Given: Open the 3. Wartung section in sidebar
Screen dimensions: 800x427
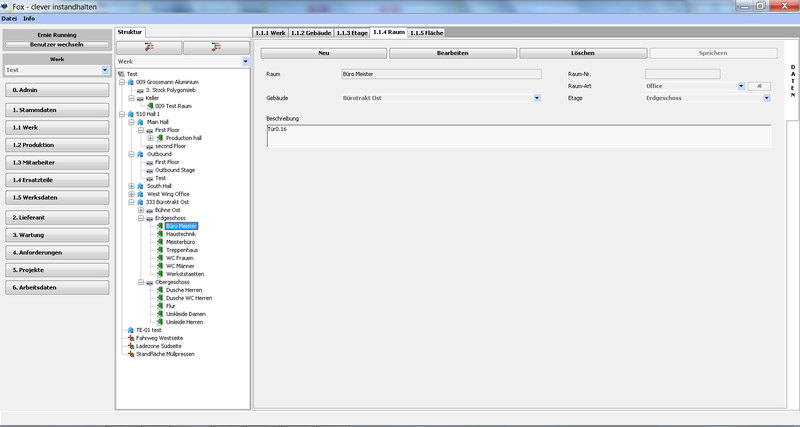Looking at the screenshot, I should (56, 234).
